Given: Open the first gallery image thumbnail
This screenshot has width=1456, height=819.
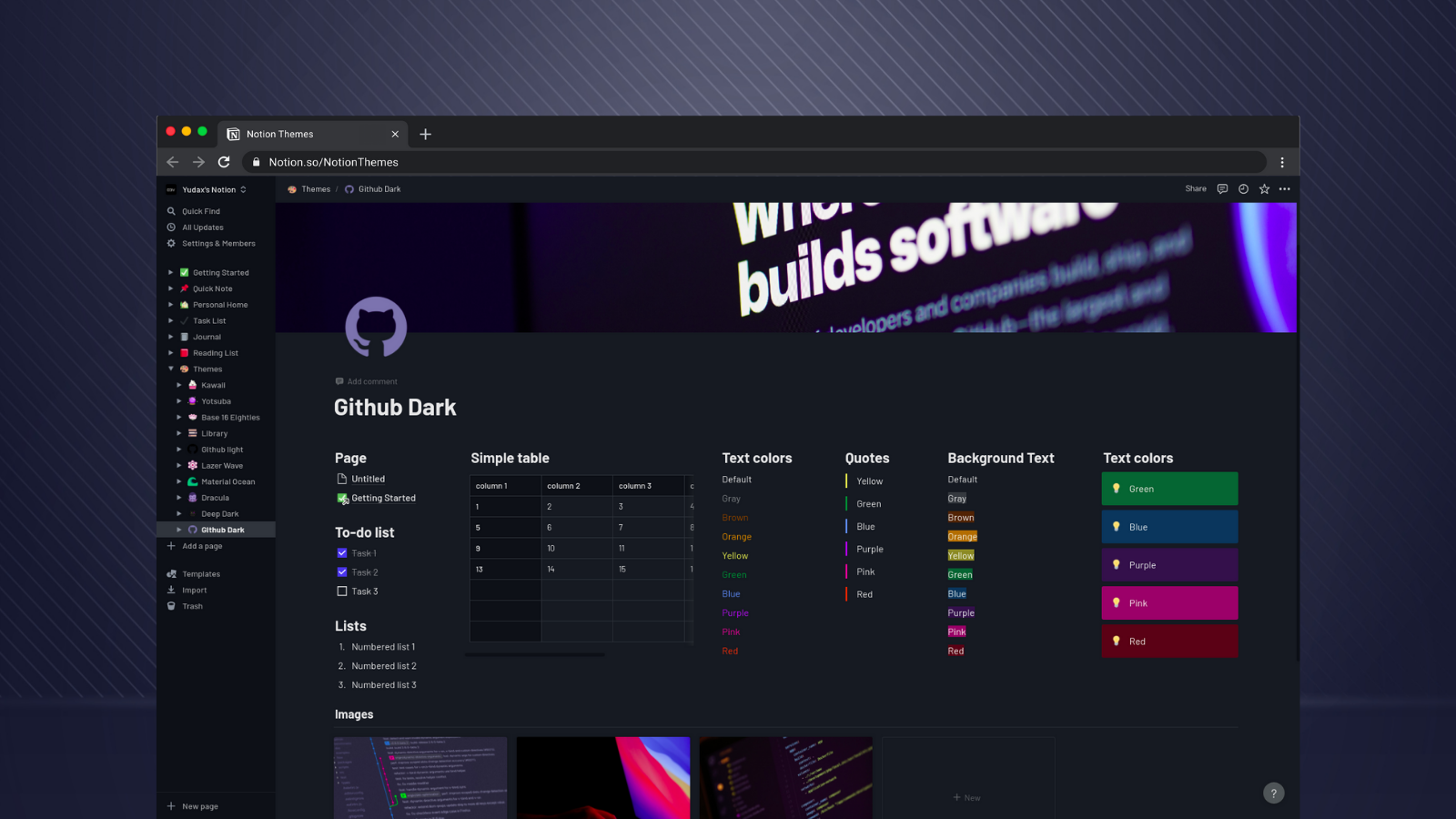Looking at the screenshot, I should [420, 778].
